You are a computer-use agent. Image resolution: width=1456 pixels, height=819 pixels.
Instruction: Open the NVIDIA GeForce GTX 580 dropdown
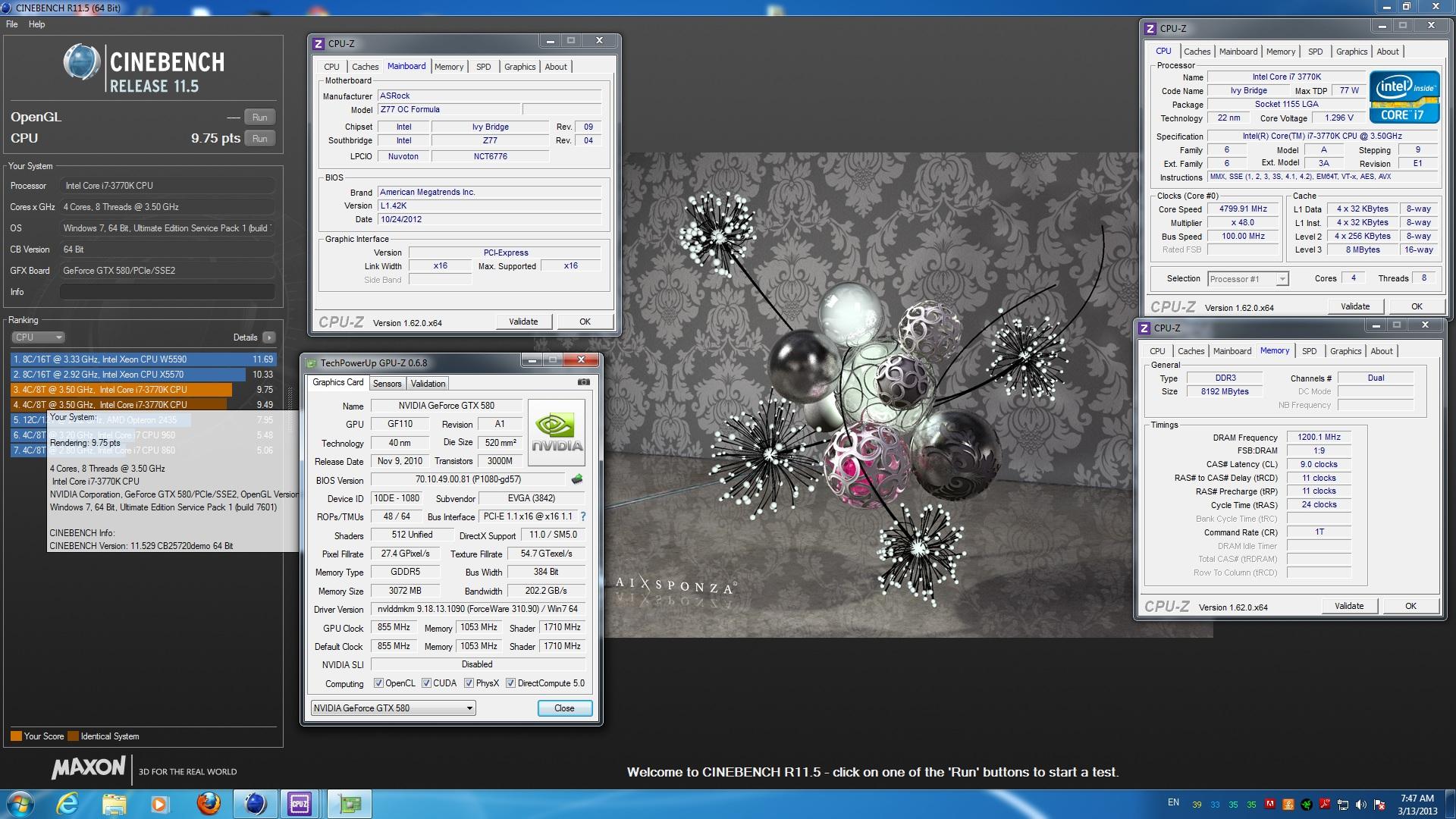[x=393, y=708]
